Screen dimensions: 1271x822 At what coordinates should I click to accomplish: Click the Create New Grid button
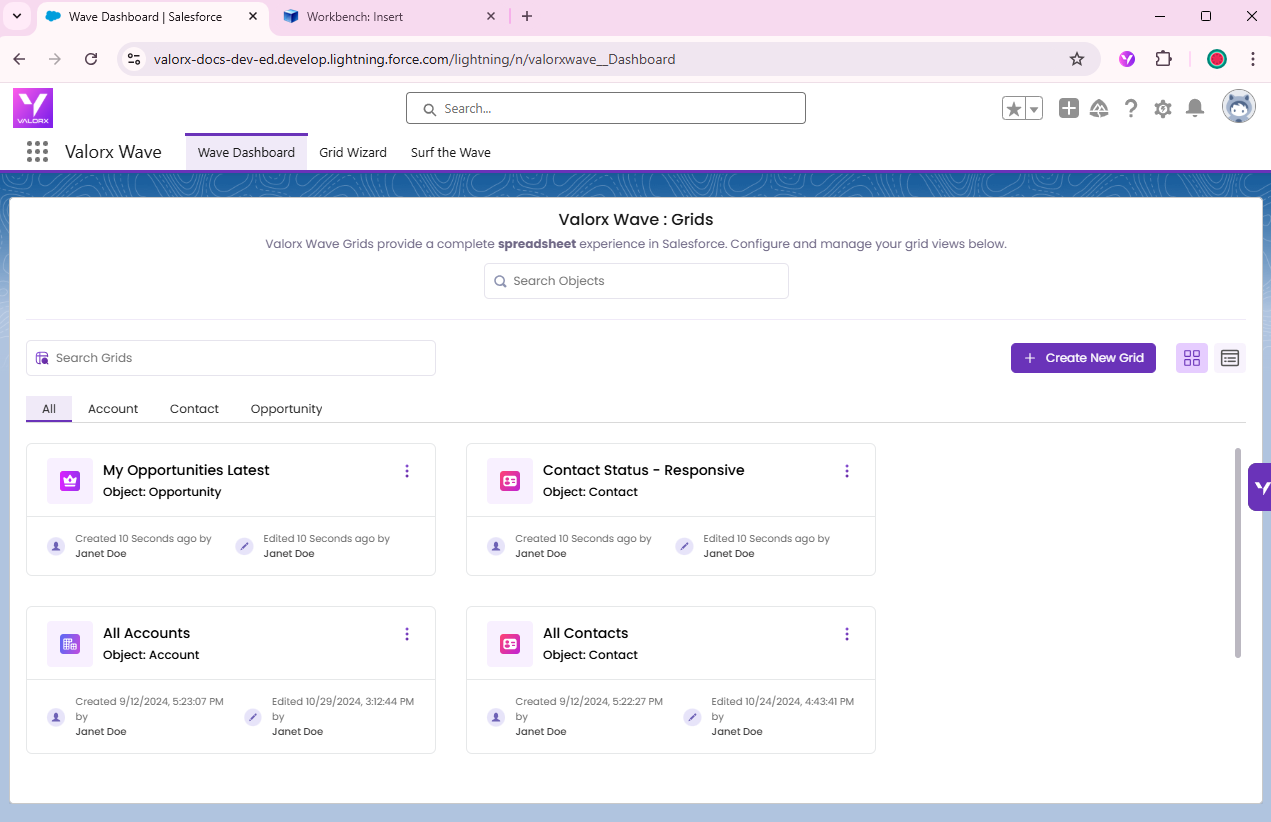click(x=1083, y=358)
